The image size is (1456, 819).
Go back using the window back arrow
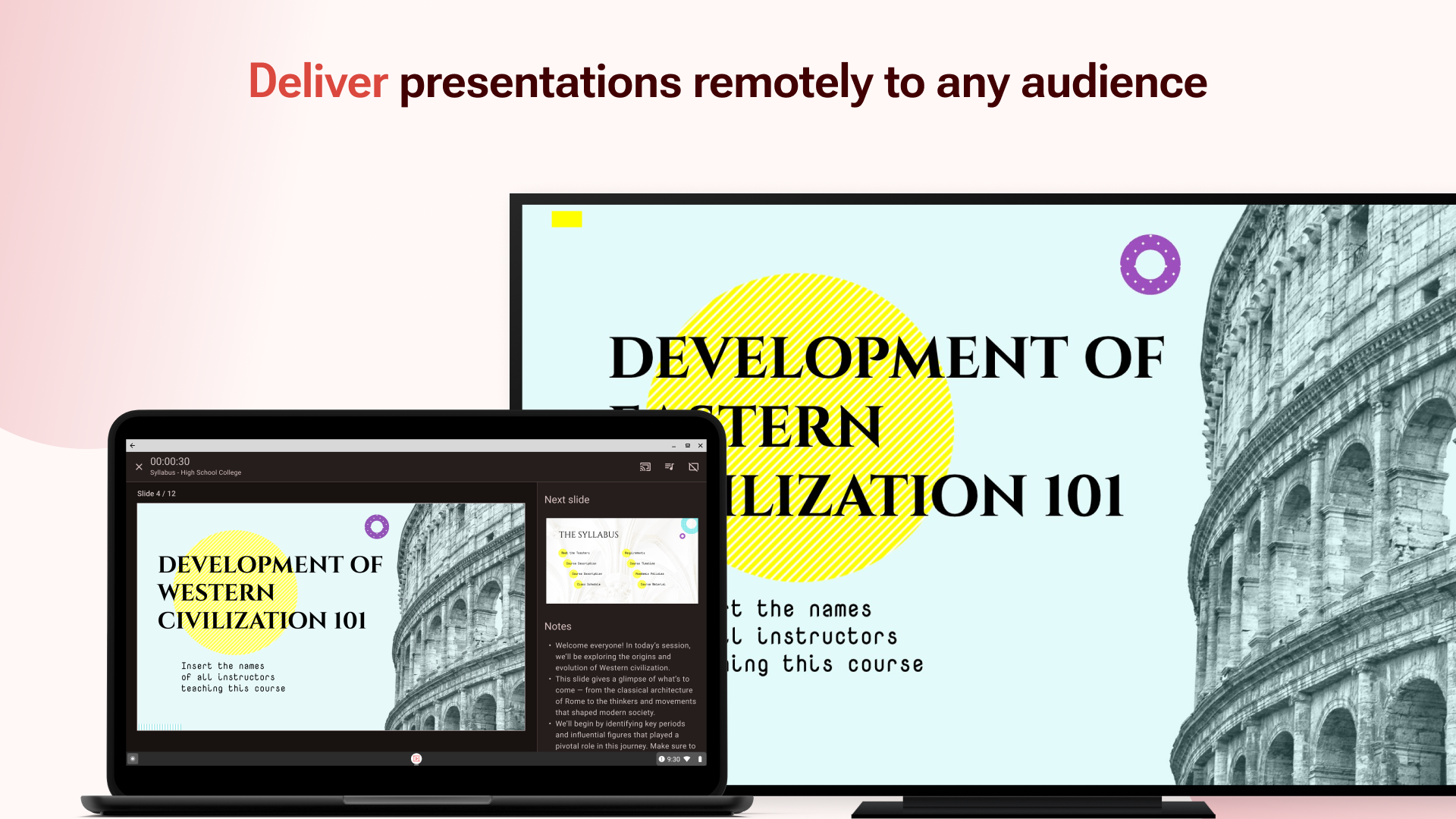tap(133, 446)
